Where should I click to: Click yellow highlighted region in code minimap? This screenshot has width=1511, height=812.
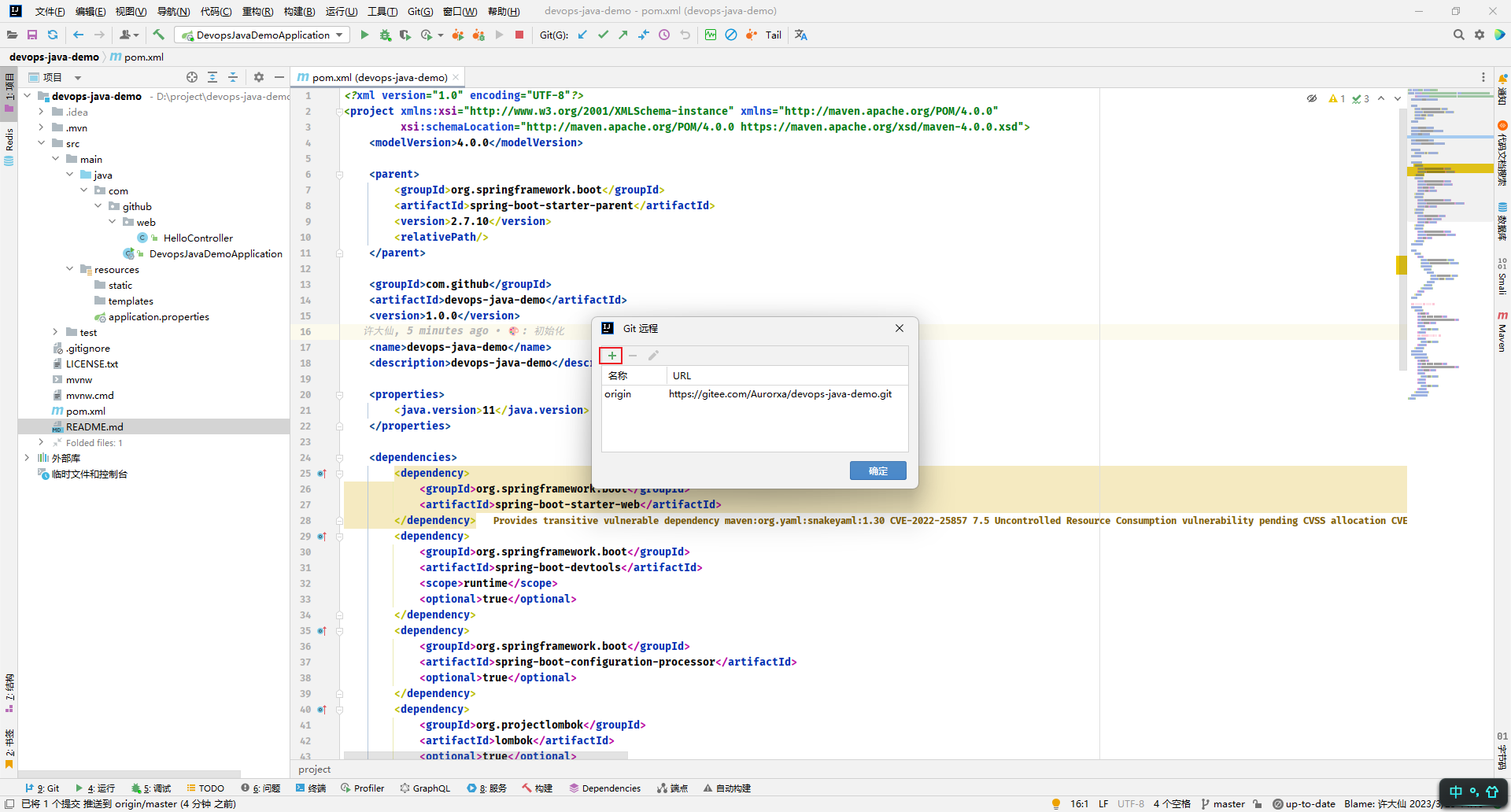(x=1450, y=168)
